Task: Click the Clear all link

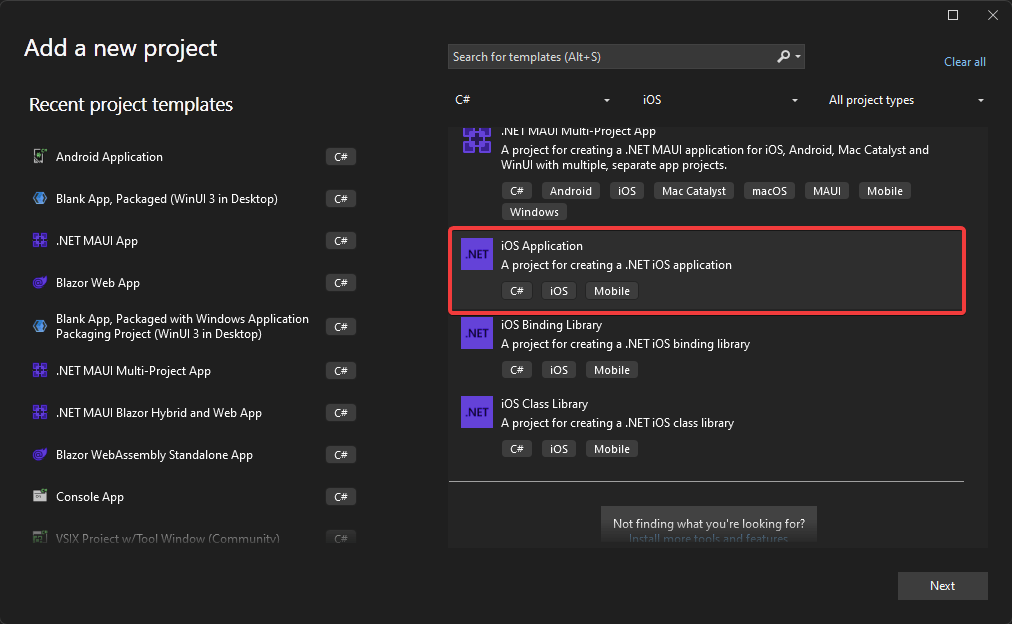Action: 964,62
